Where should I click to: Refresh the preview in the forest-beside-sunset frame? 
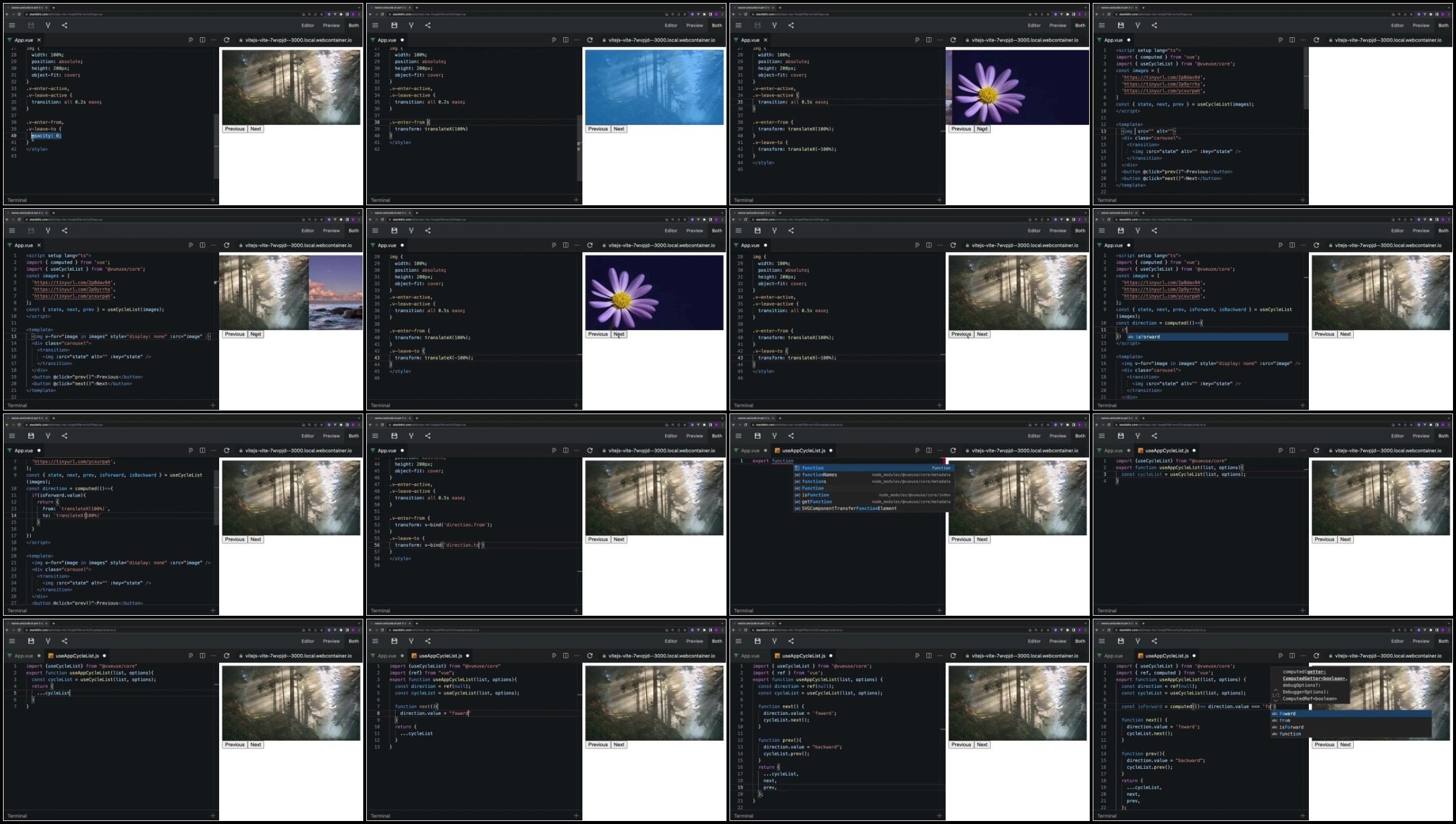tap(226, 245)
